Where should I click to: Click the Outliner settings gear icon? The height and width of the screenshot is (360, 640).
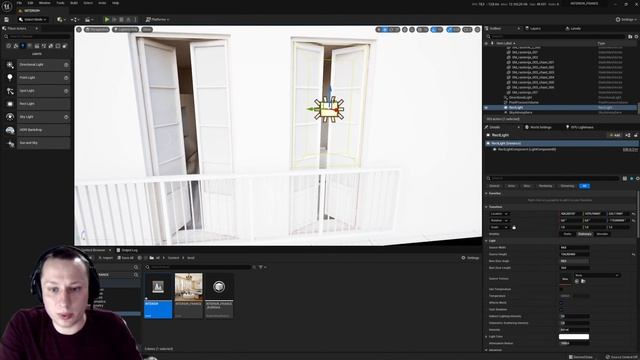coord(636,36)
